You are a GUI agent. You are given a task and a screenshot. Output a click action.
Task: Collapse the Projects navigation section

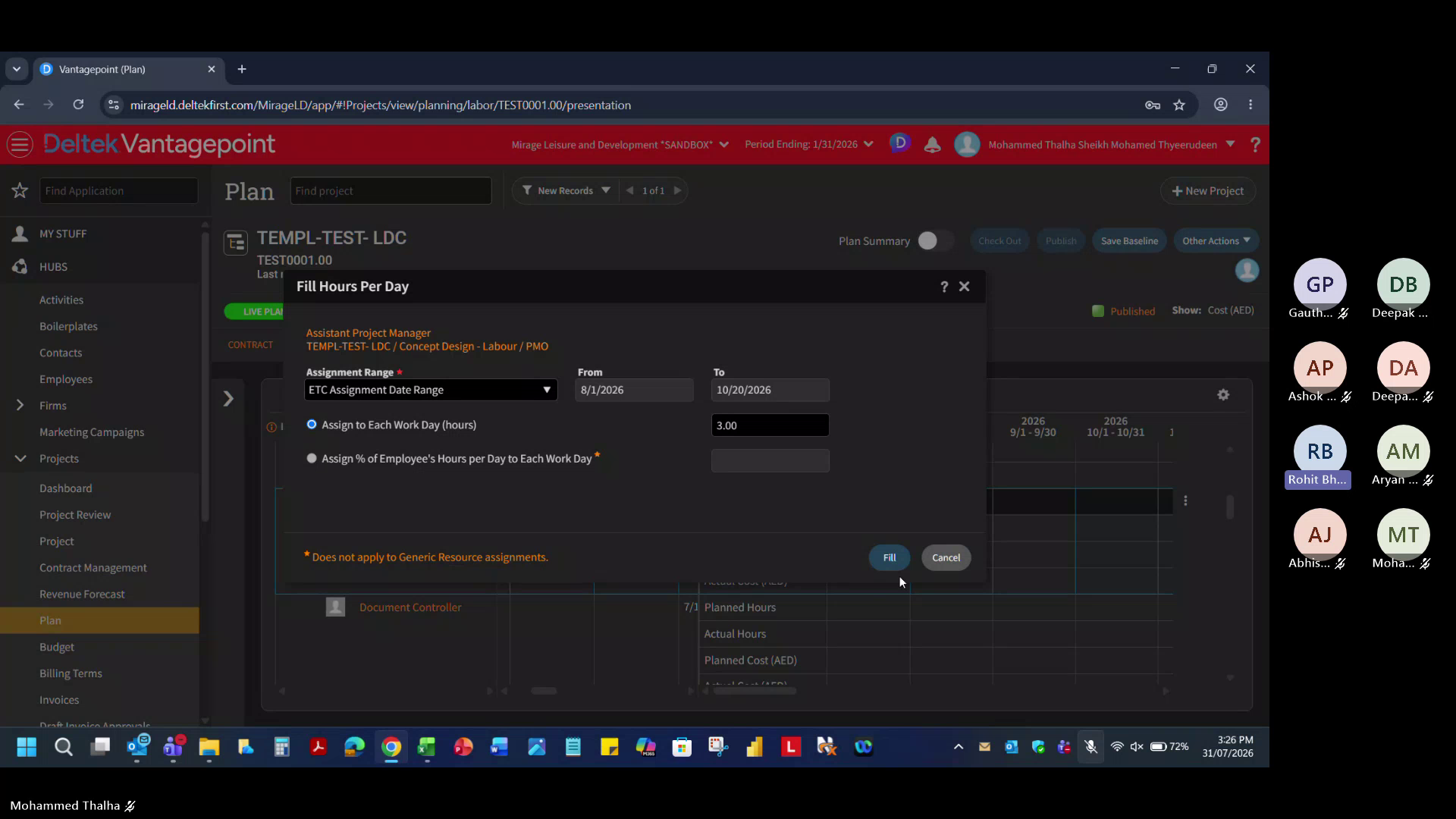click(20, 458)
